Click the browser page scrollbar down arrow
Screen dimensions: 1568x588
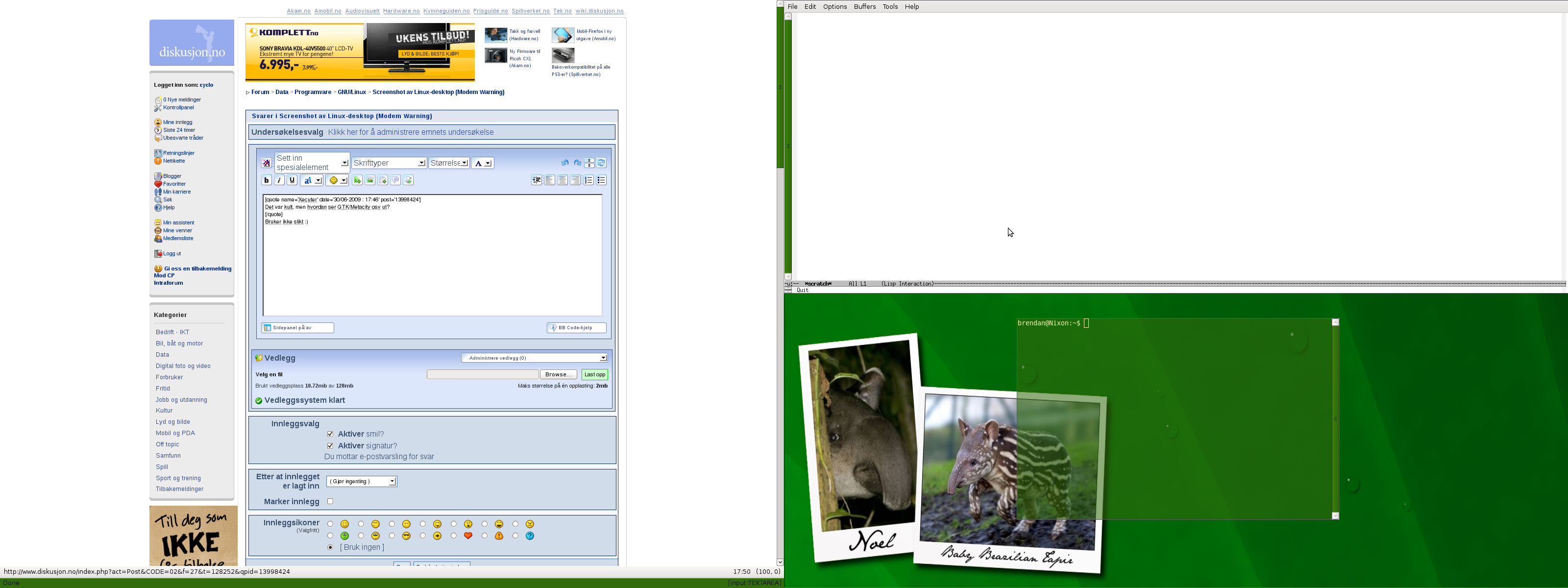781,563
